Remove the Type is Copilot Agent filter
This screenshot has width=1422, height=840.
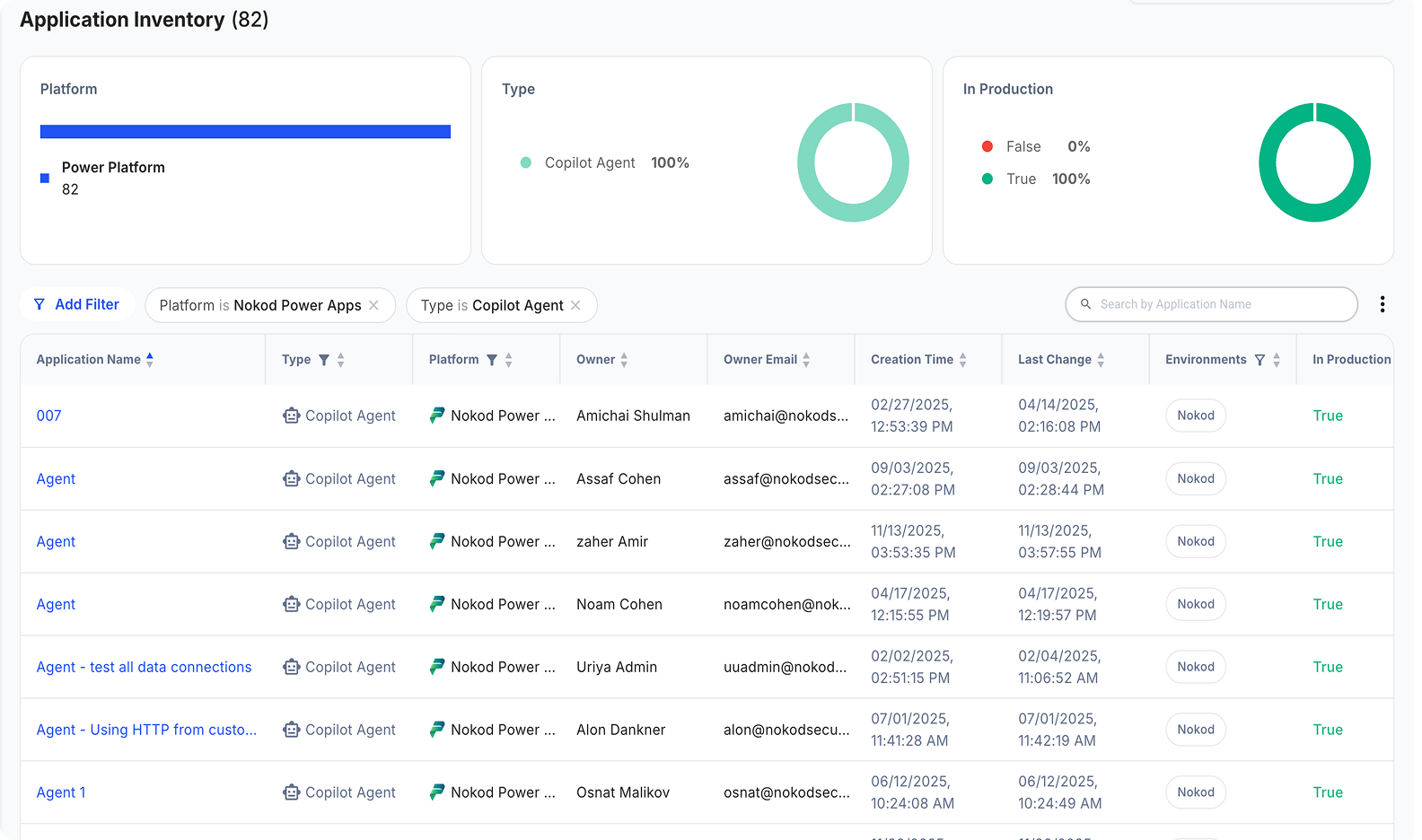(575, 305)
